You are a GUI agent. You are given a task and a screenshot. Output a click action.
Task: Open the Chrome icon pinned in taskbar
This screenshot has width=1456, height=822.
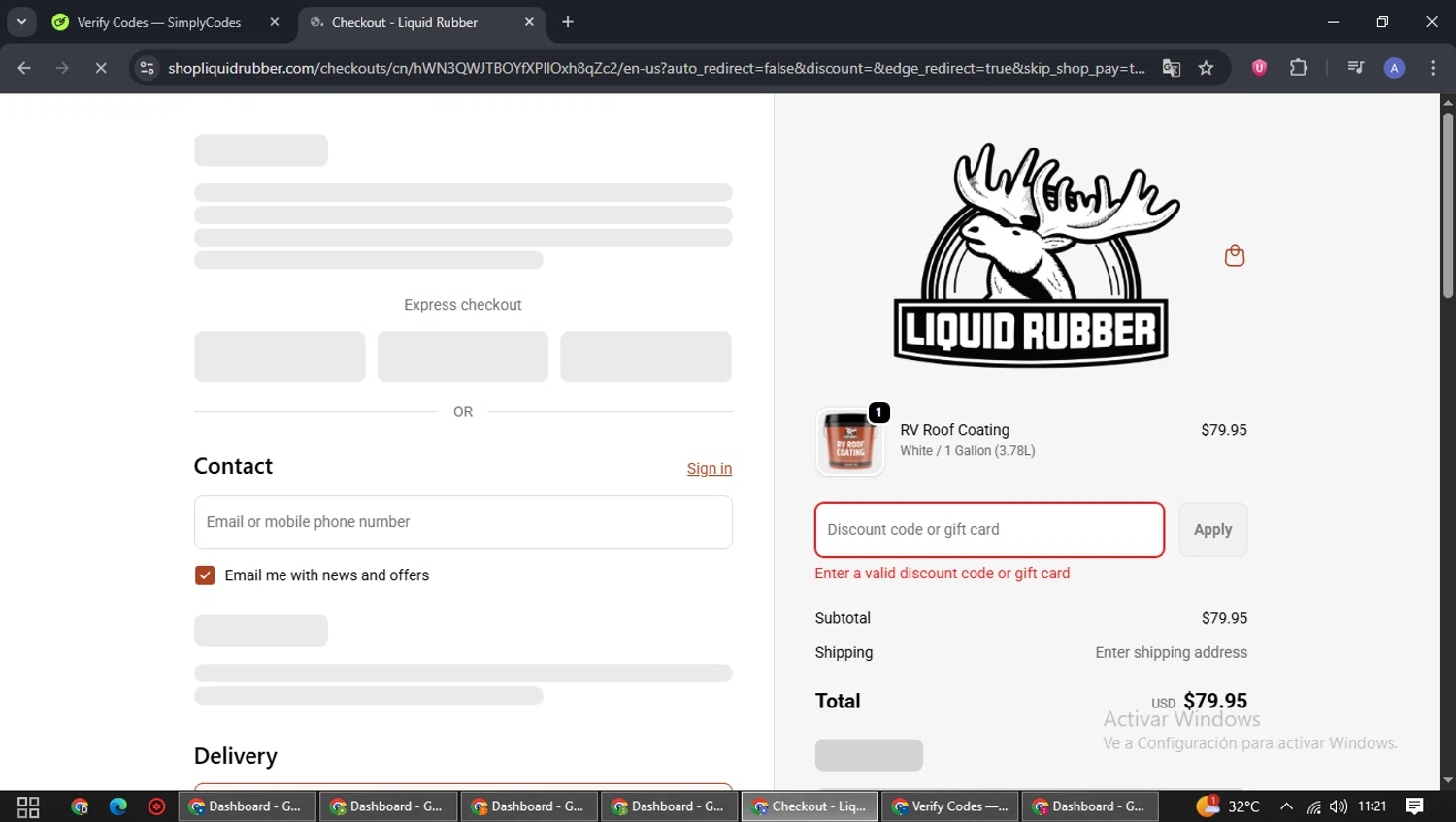pyautogui.click(x=80, y=806)
